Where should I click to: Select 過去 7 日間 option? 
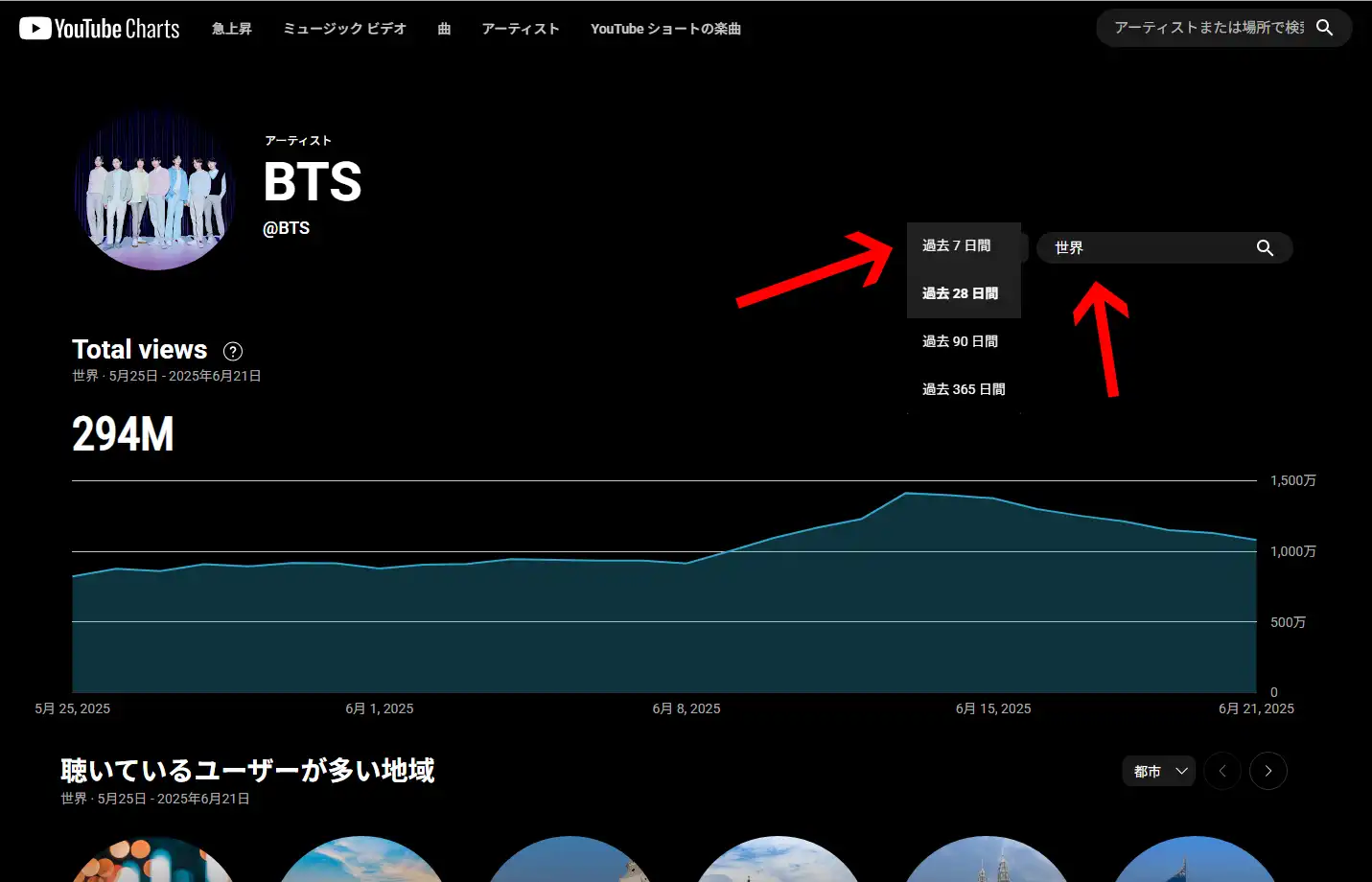957,245
